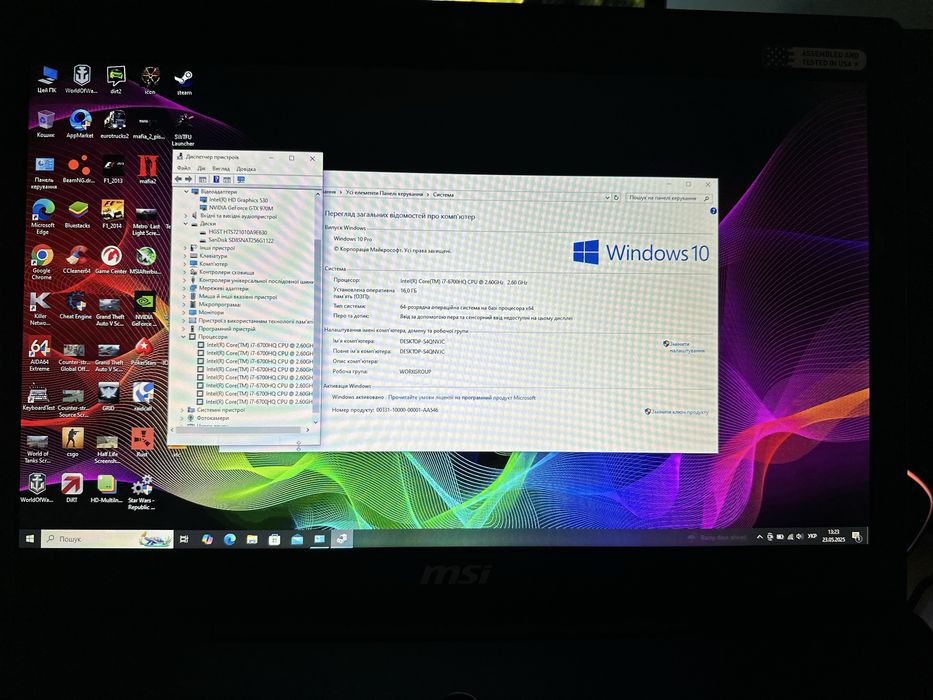
Task: Open the KeyboardTest desktop shortcut
Action: 38,397
